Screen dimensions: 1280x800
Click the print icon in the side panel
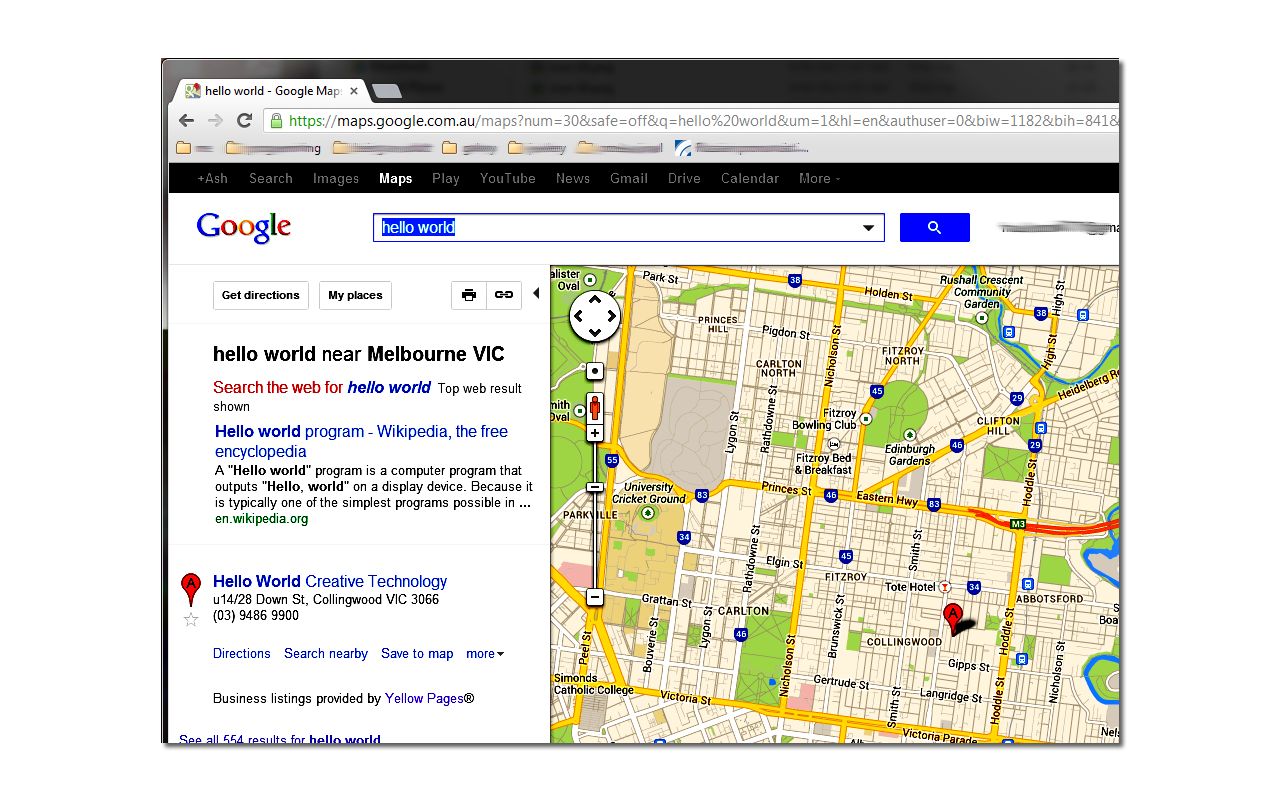pos(469,295)
